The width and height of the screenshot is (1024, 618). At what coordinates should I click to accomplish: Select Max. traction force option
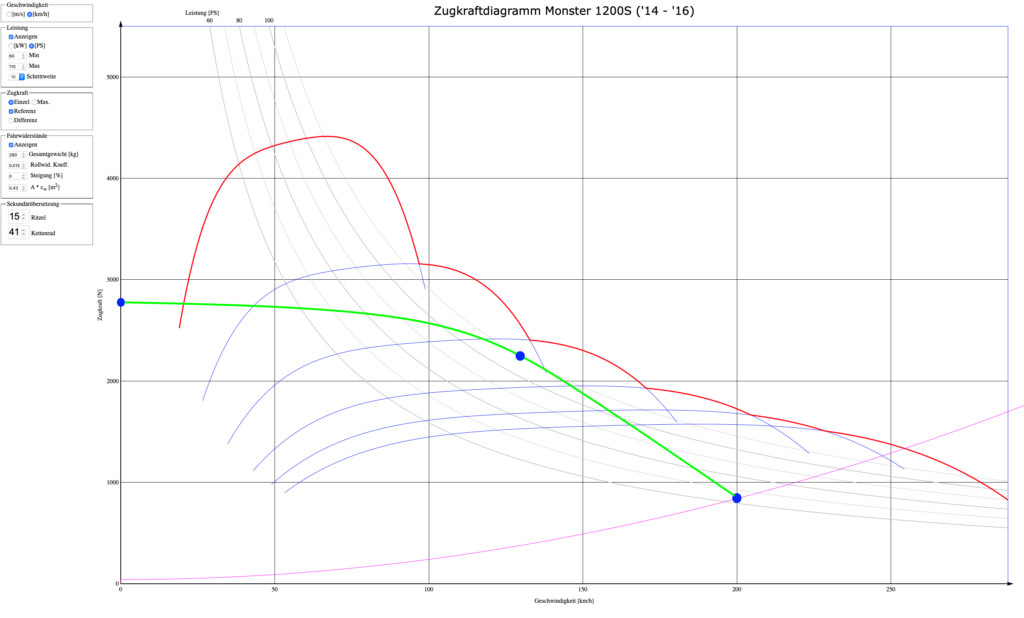pyautogui.click(x=35, y=102)
